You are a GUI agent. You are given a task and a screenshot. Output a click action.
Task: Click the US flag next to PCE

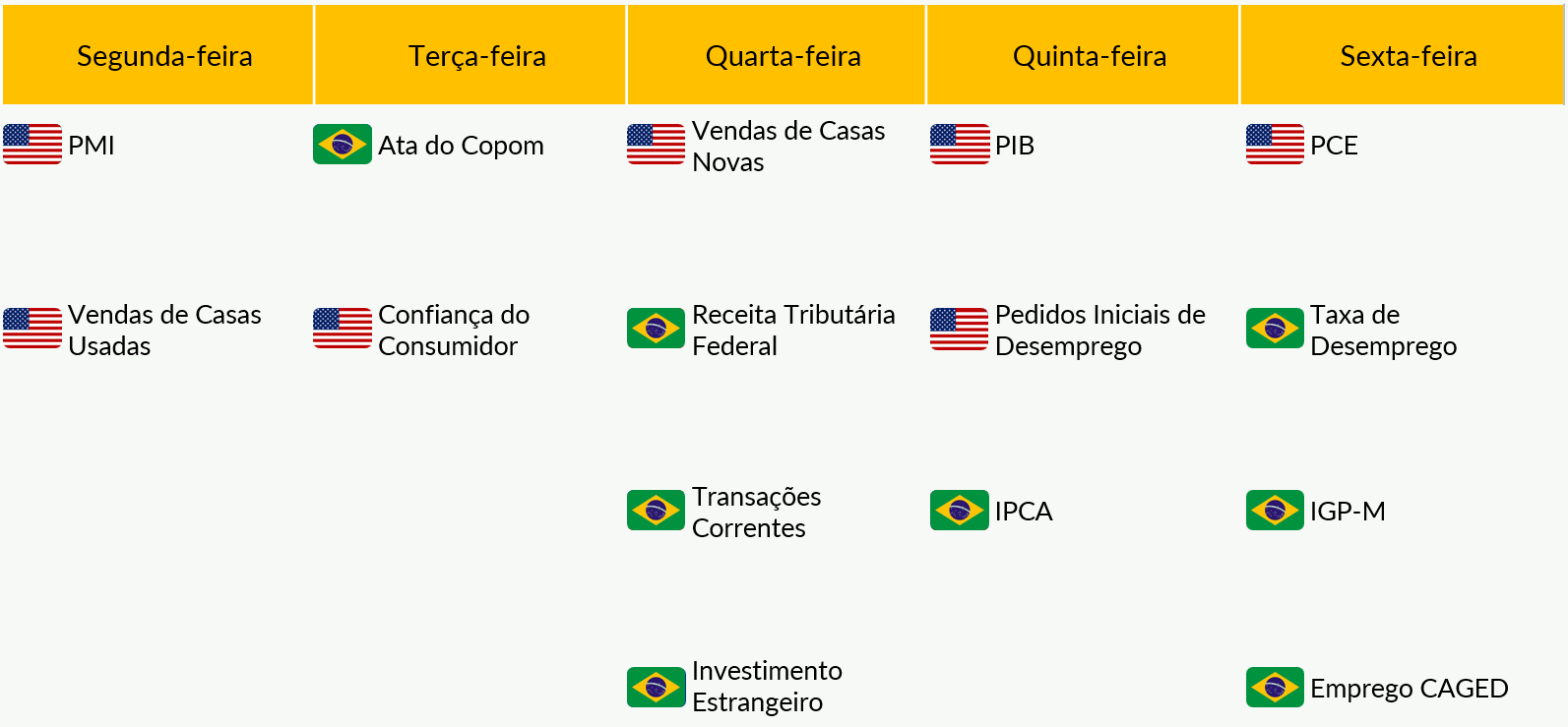1275,145
